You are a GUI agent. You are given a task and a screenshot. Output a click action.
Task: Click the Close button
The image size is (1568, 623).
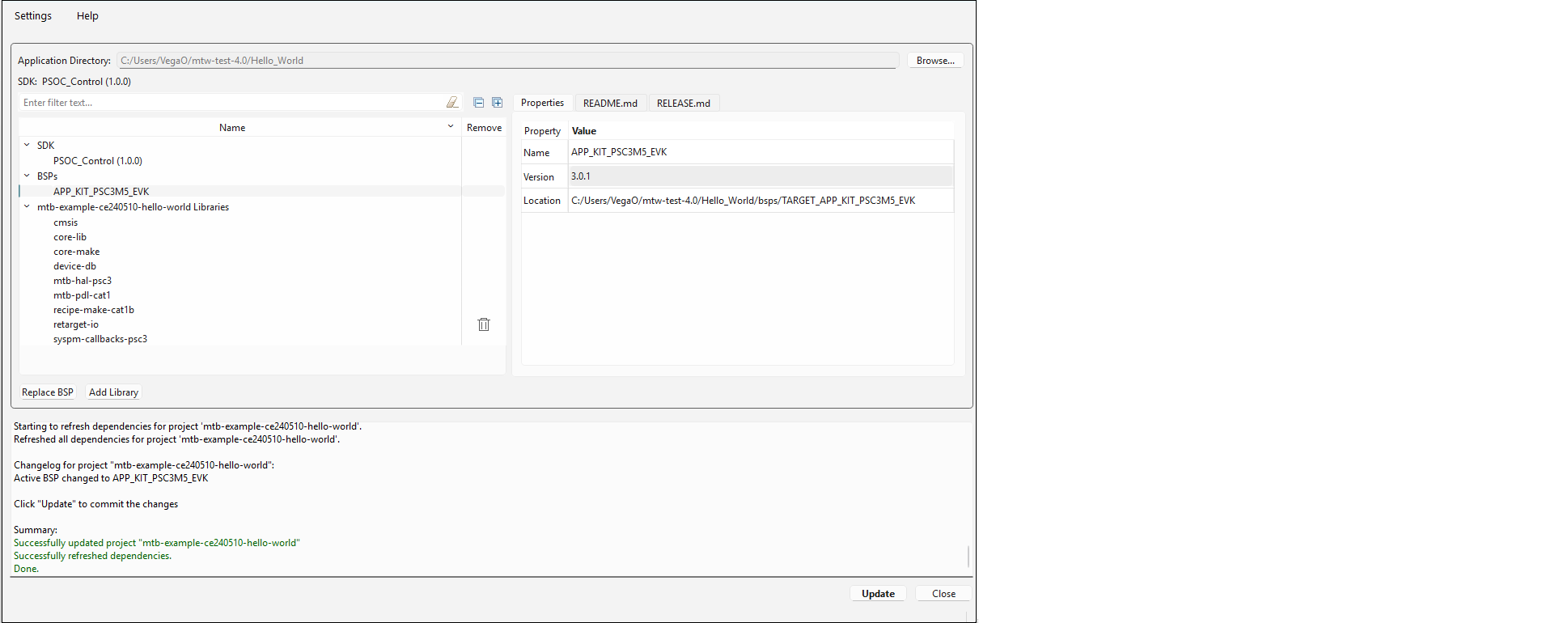pyautogui.click(x=943, y=594)
